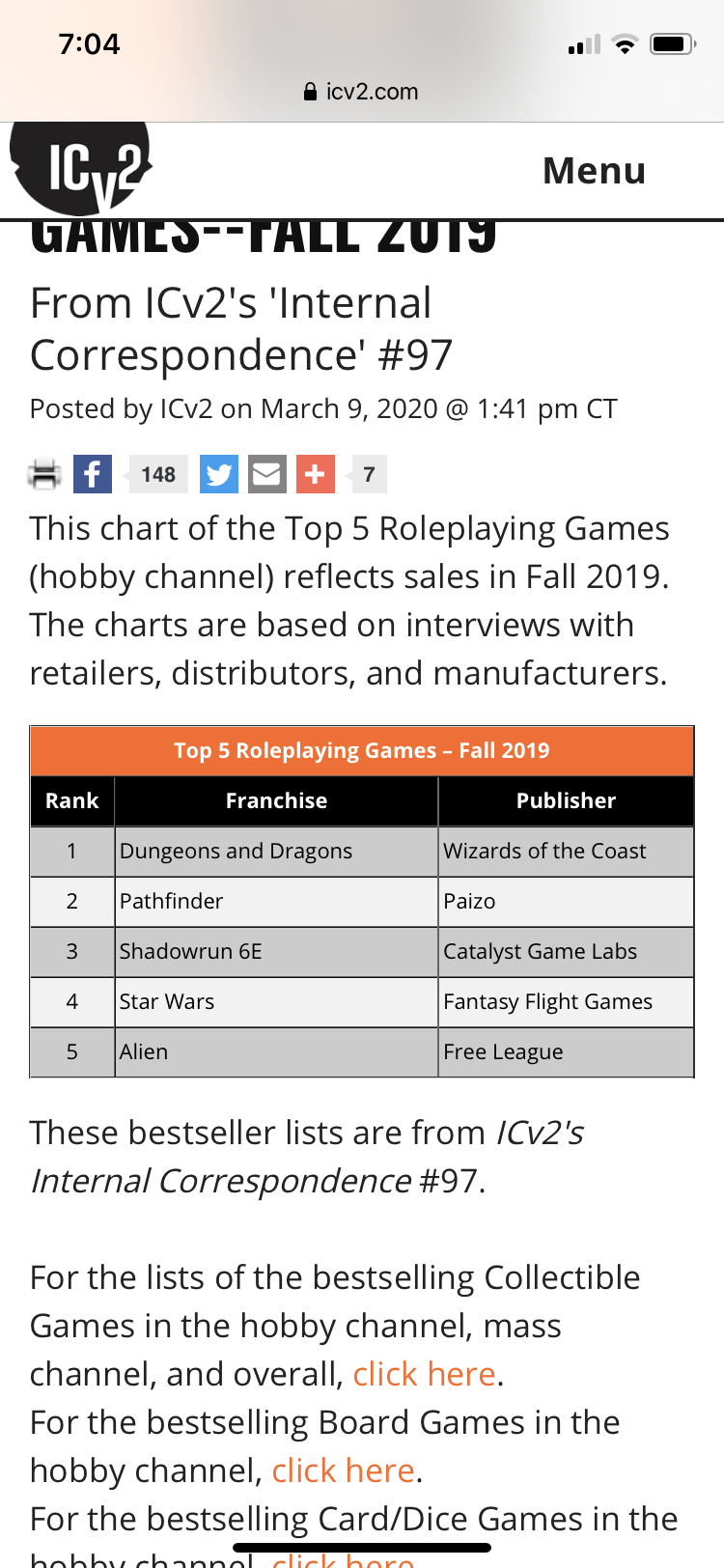724x1568 pixels.
Task: Click the share count 7 badge
Action: pyautogui.click(x=369, y=474)
